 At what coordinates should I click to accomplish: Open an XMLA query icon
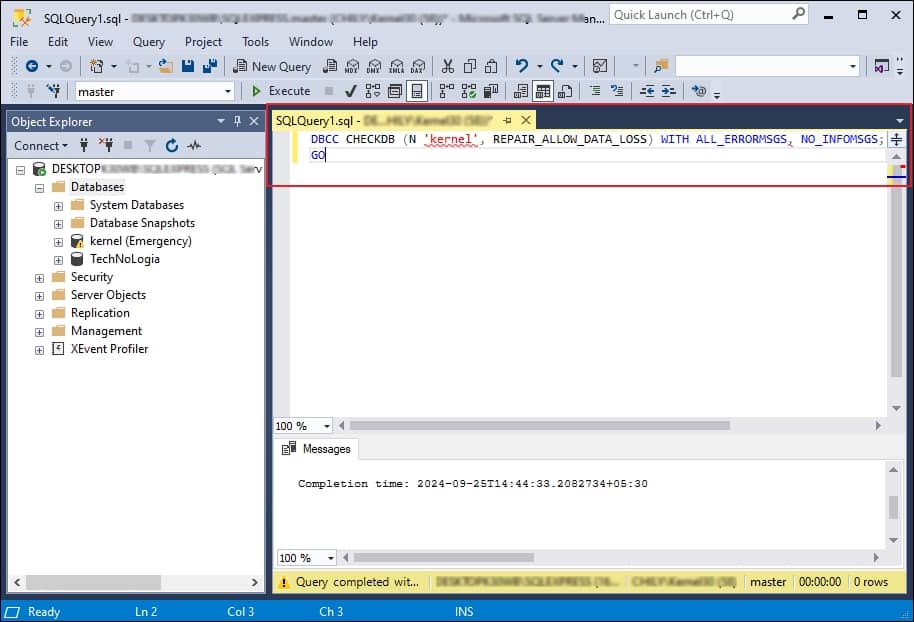pyautogui.click(x=396, y=66)
